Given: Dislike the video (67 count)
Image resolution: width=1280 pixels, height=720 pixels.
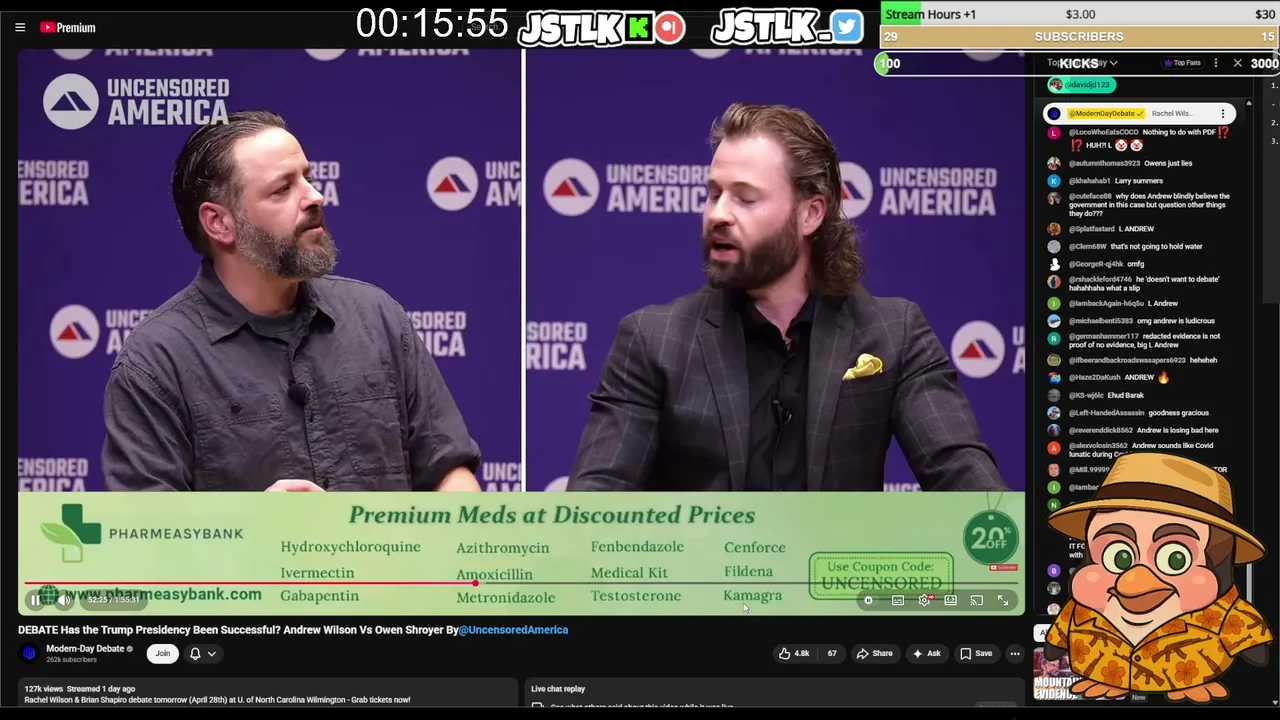Looking at the screenshot, I should pos(831,653).
